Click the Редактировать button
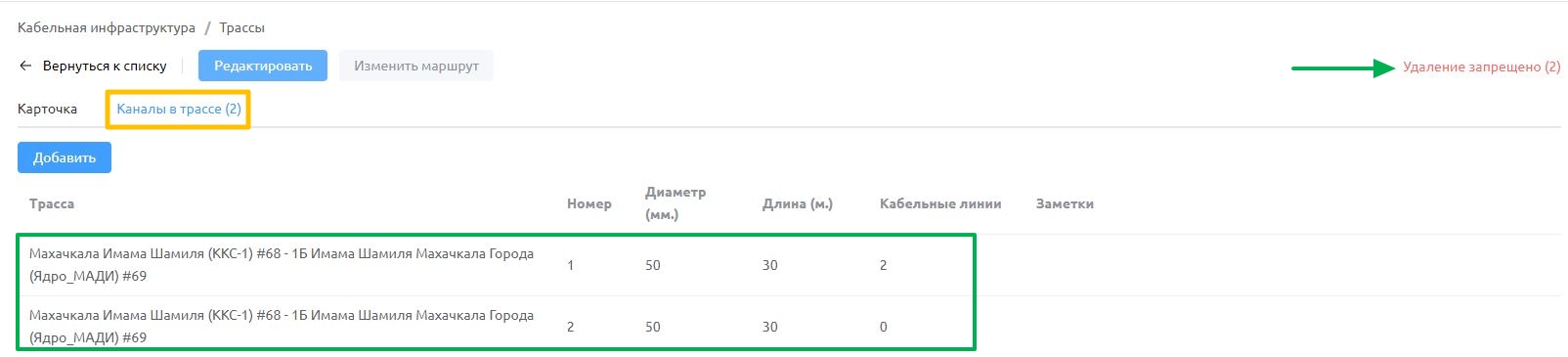This screenshot has height=357, width=1568. point(263,66)
